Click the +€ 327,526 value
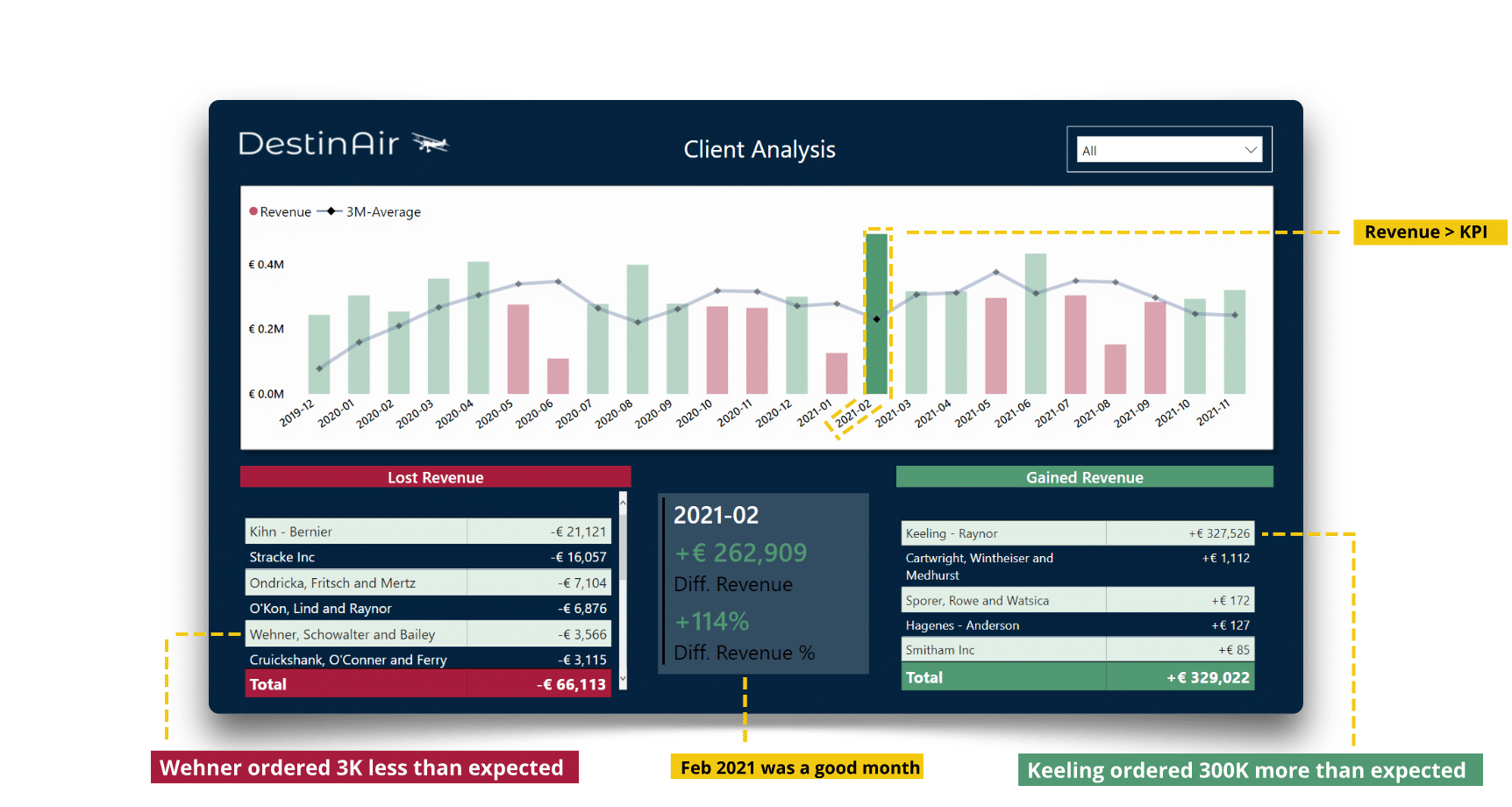This screenshot has height=807, width=1512. tap(1219, 533)
